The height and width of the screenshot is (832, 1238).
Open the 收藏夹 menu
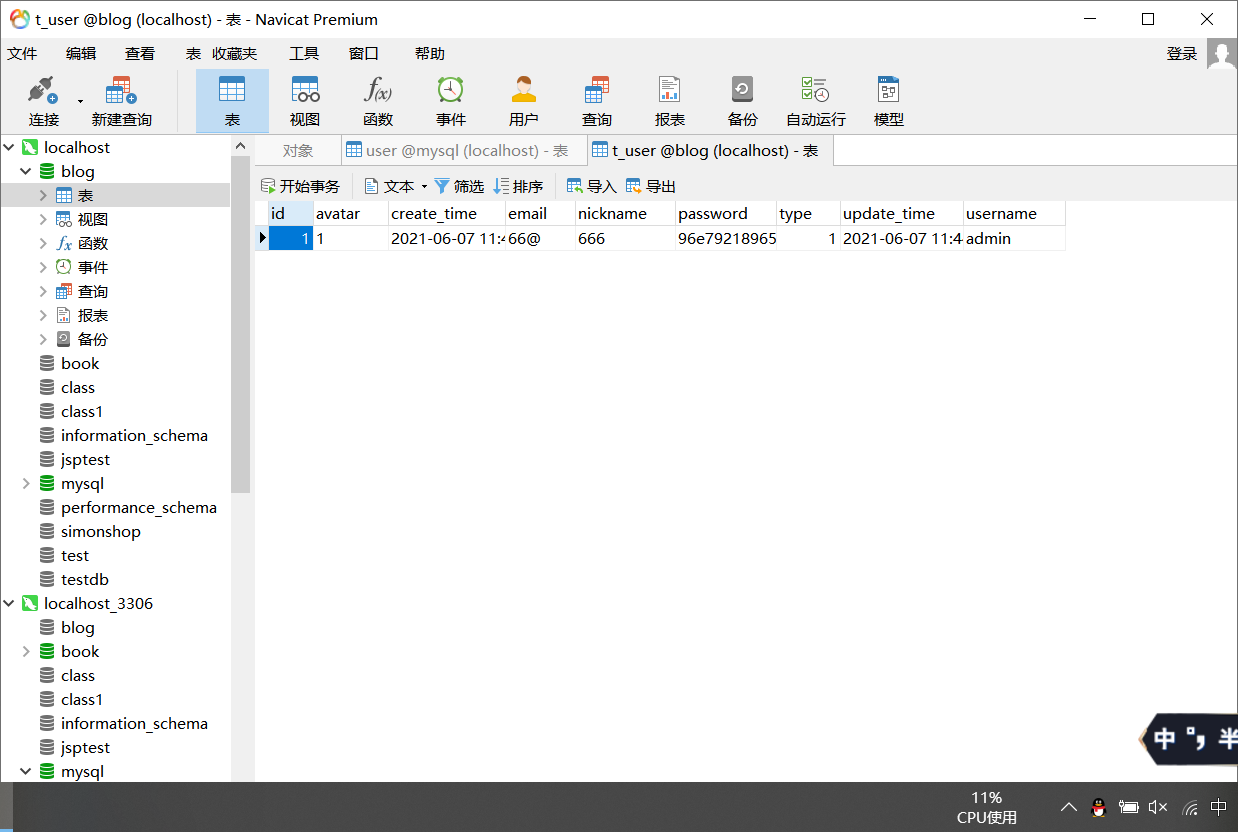point(234,54)
